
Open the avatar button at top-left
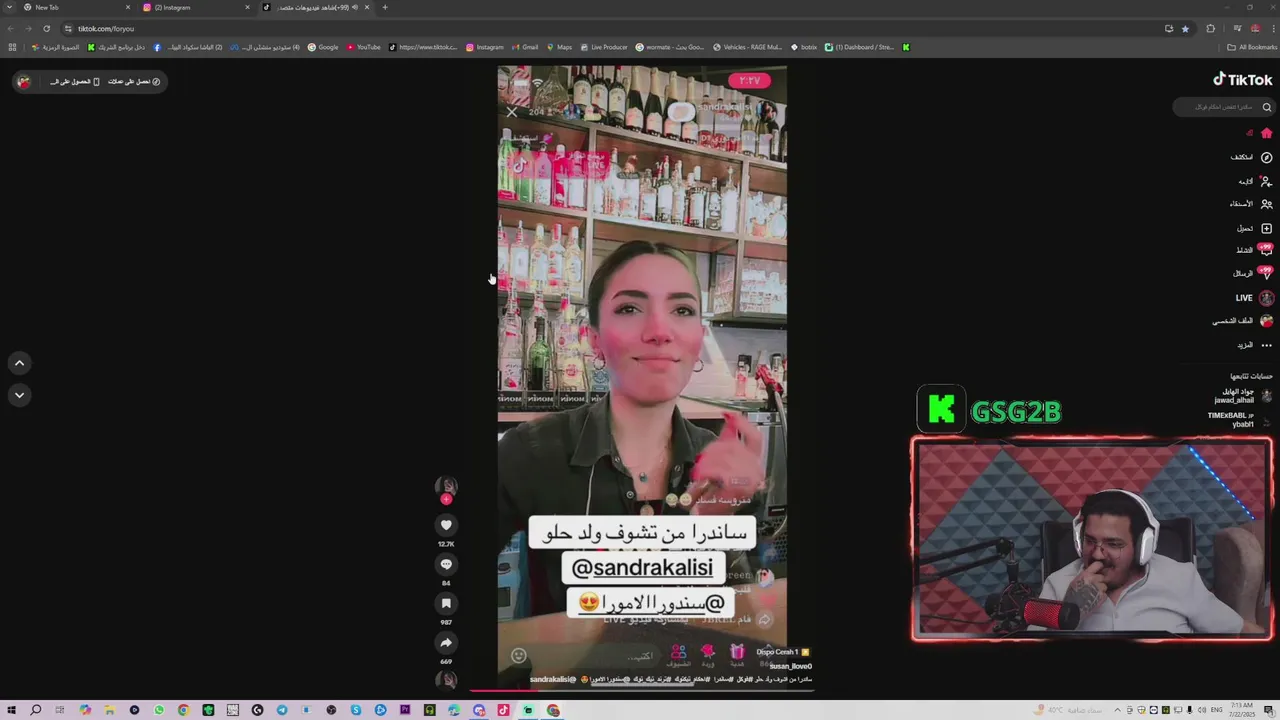[x=25, y=82]
